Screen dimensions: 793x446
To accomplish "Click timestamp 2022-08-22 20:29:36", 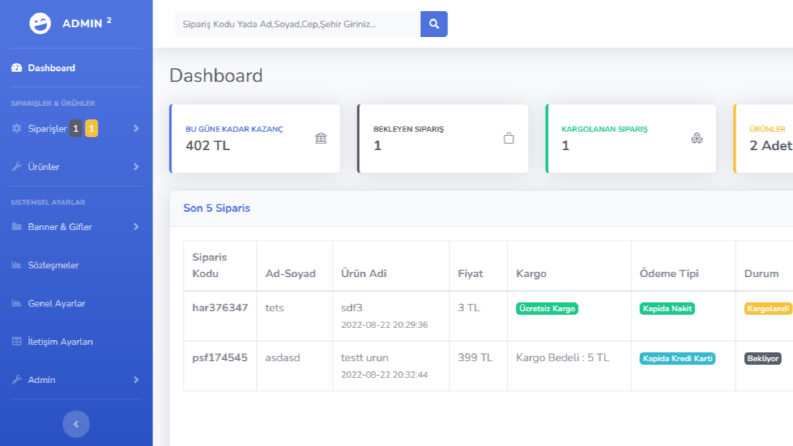I will pos(384,325).
